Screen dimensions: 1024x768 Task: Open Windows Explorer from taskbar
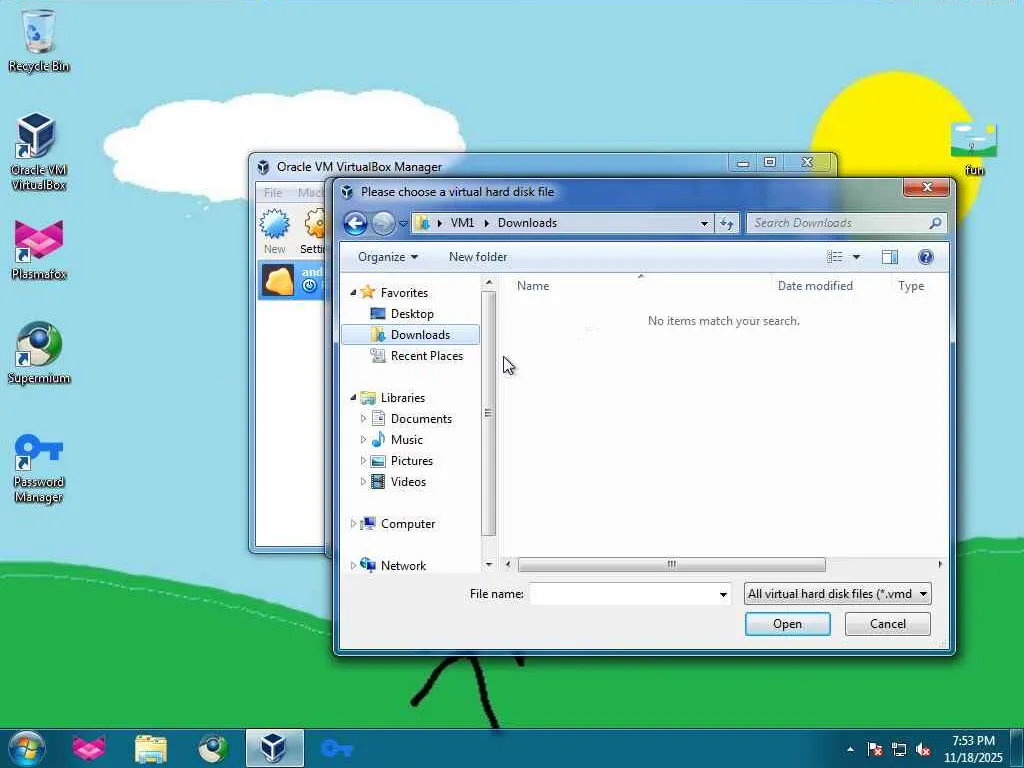click(151, 748)
